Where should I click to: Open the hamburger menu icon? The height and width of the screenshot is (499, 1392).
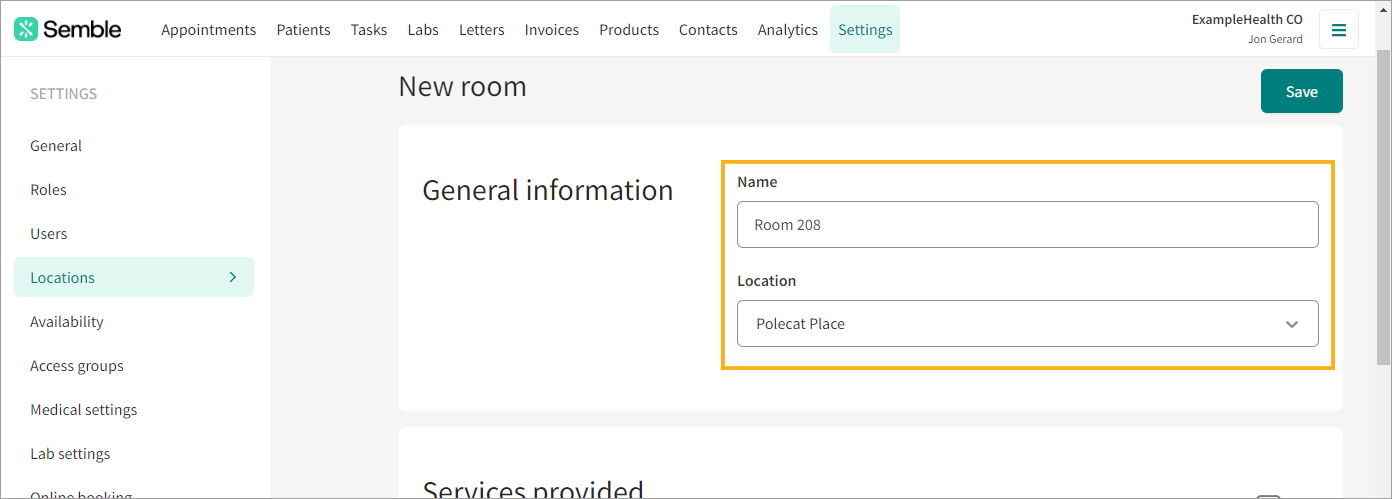click(x=1339, y=29)
